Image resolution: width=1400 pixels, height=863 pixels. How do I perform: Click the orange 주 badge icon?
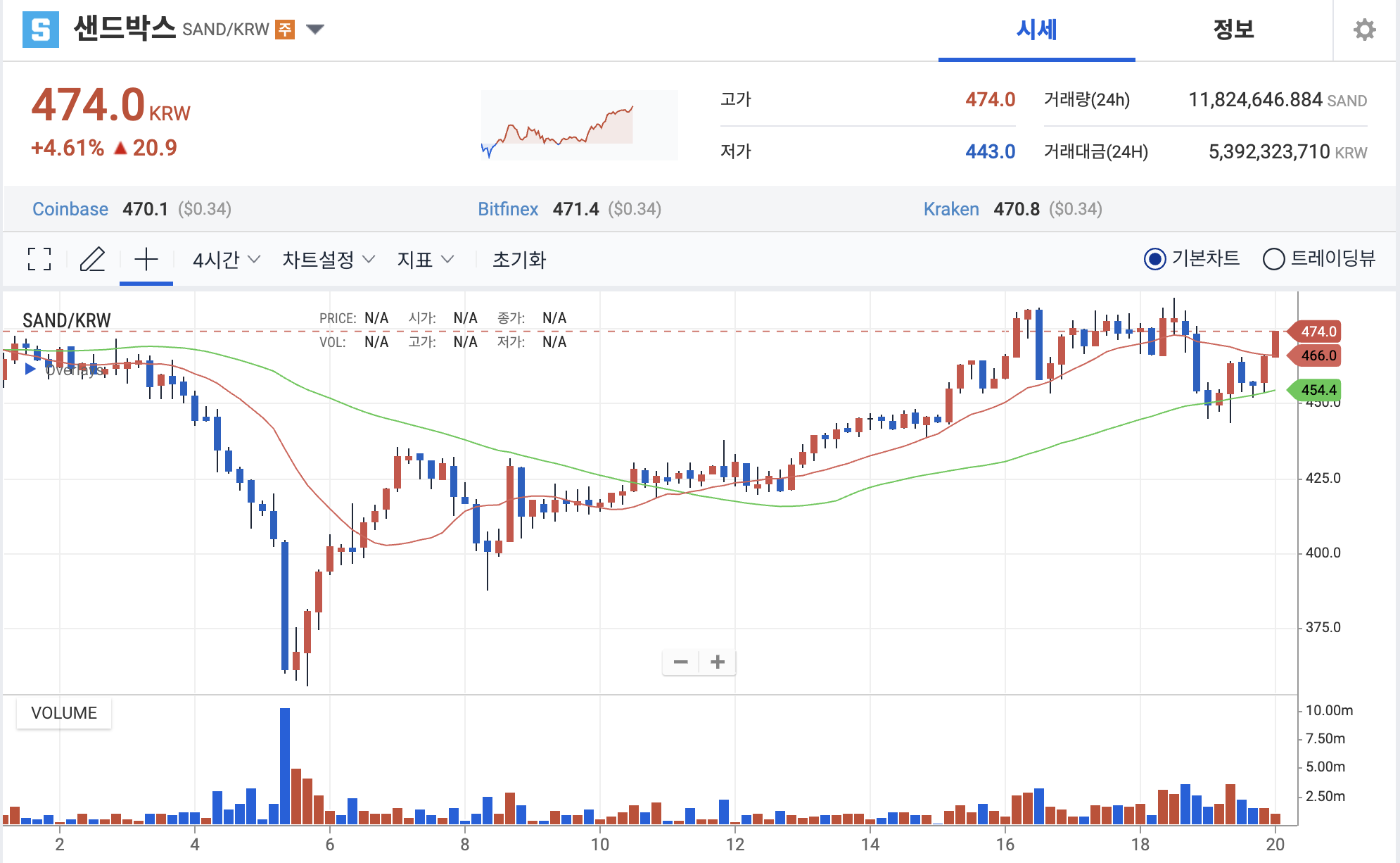[284, 30]
